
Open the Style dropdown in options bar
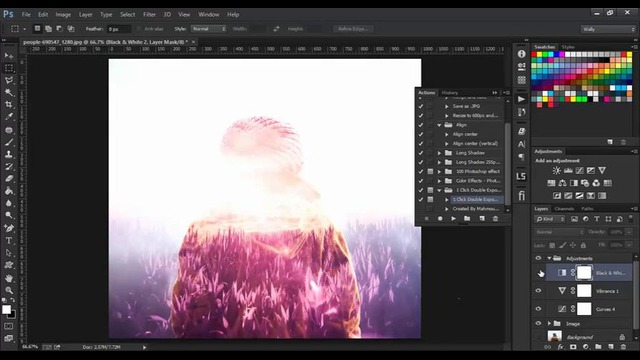tap(209, 29)
